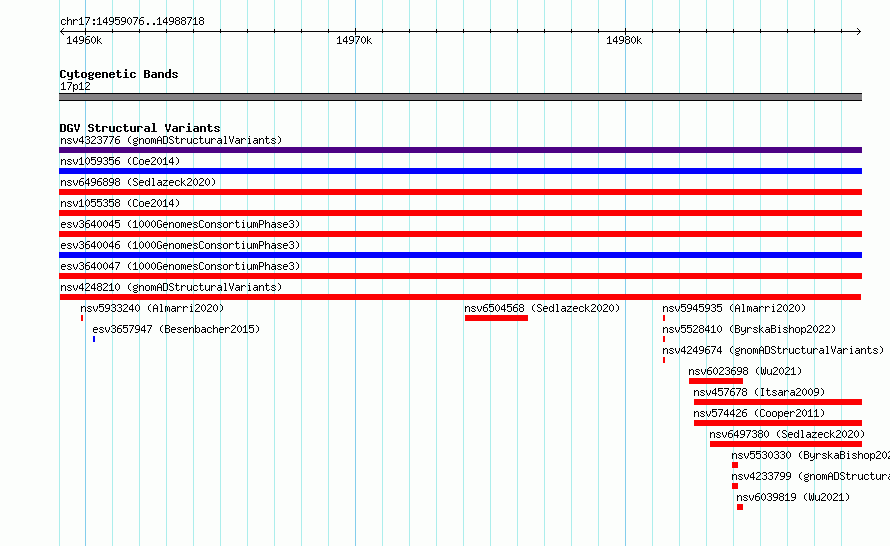Image resolution: width=890 pixels, height=546 pixels.
Task: Click the gray 17p12 cytogenetic band
Action: 460,97
